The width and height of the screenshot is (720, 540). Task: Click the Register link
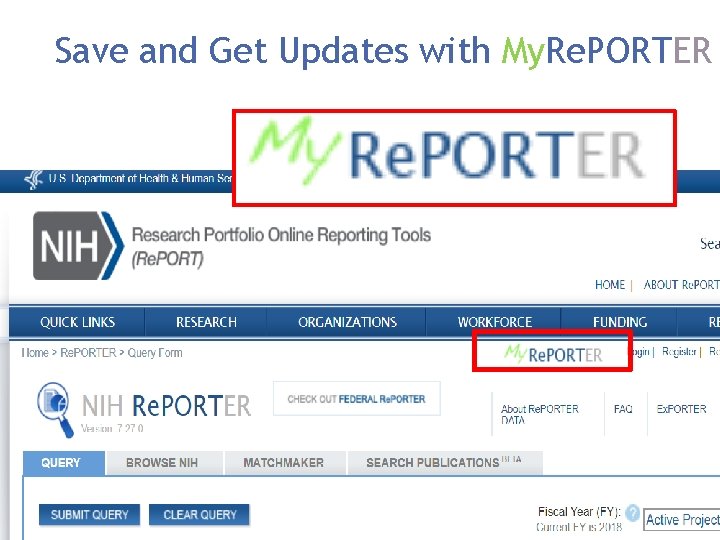coord(679,352)
